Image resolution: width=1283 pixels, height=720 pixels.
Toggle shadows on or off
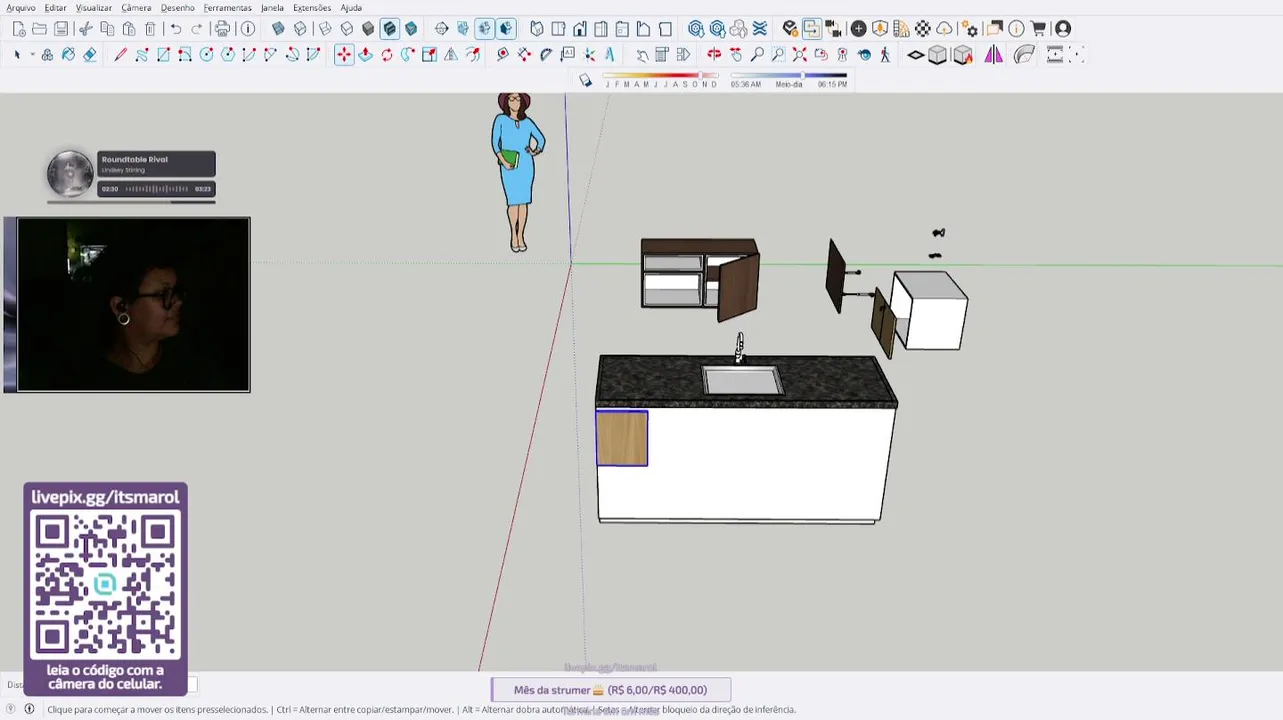click(x=586, y=81)
